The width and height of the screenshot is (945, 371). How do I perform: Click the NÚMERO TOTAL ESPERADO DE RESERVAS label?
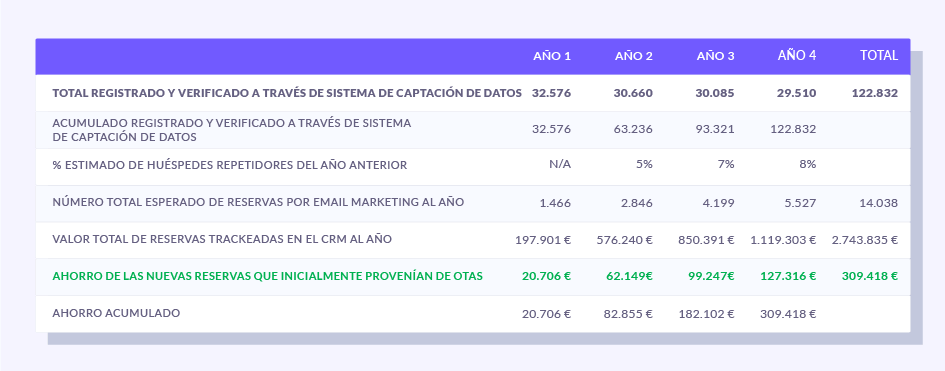(258, 202)
